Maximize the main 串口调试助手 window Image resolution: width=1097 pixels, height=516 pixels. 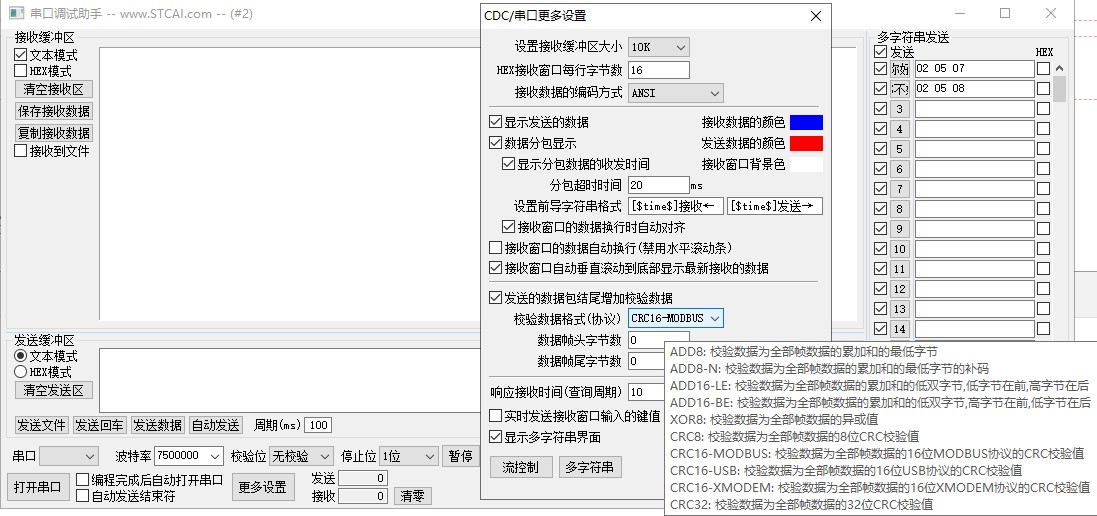tap(1005, 13)
